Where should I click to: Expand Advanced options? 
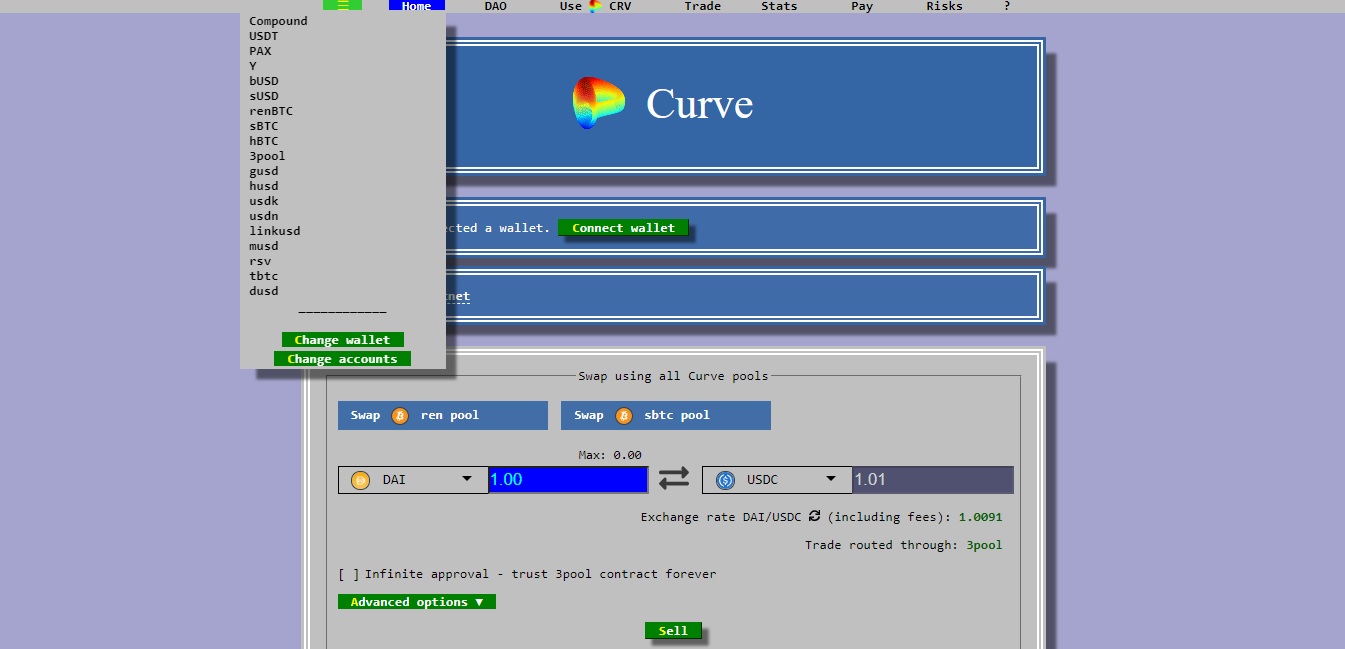click(417, 602)
